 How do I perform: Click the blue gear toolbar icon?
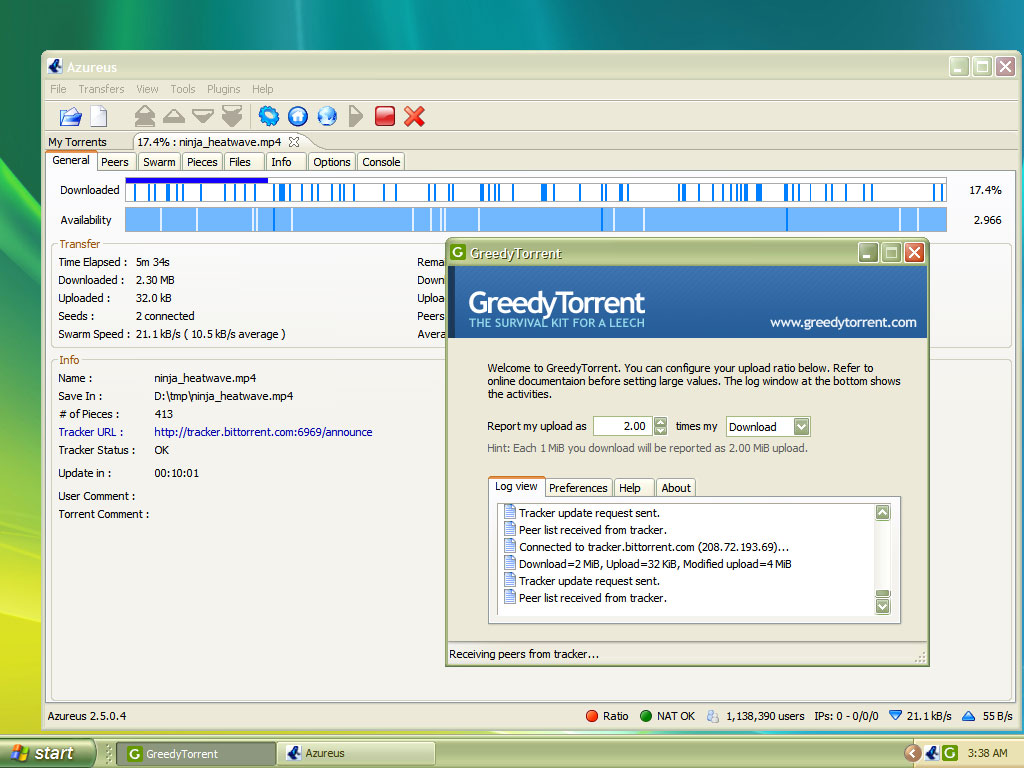[269, 116]
